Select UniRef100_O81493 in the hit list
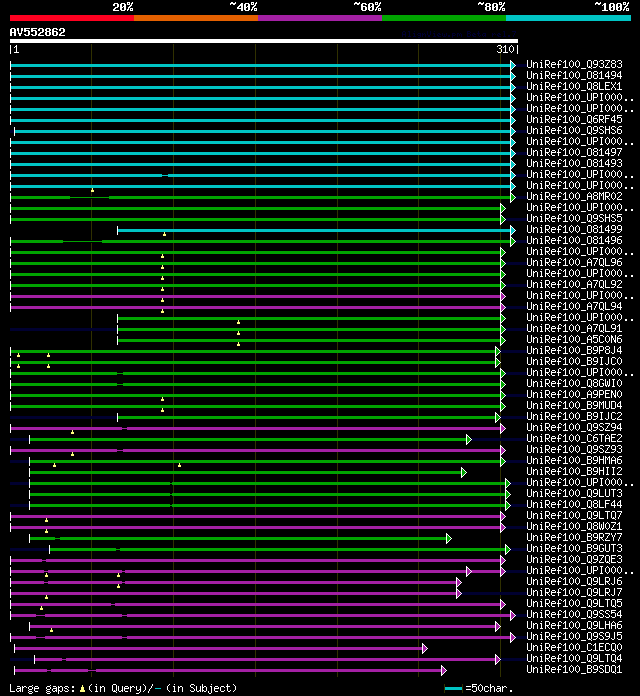640x696 pixels. (x=574, y=163)
